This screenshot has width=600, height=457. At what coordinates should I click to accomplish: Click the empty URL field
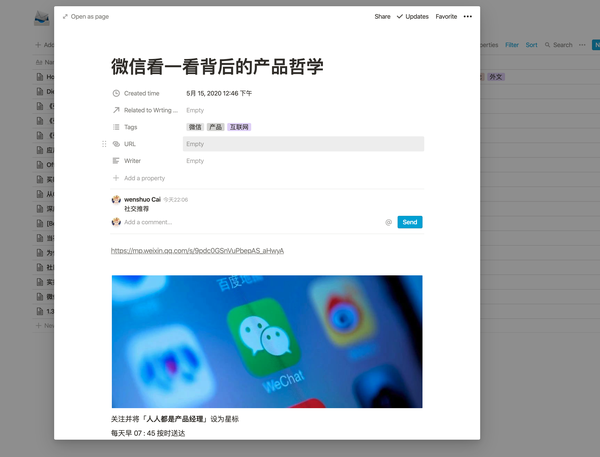click(x=303, y=144)
